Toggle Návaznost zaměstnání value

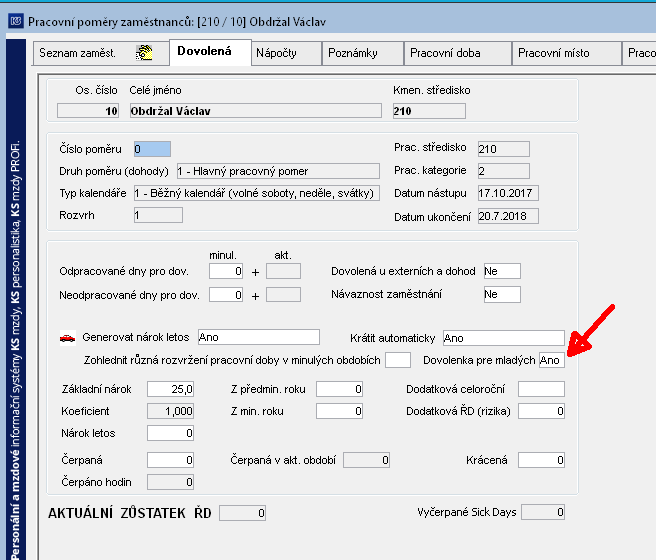502,294
